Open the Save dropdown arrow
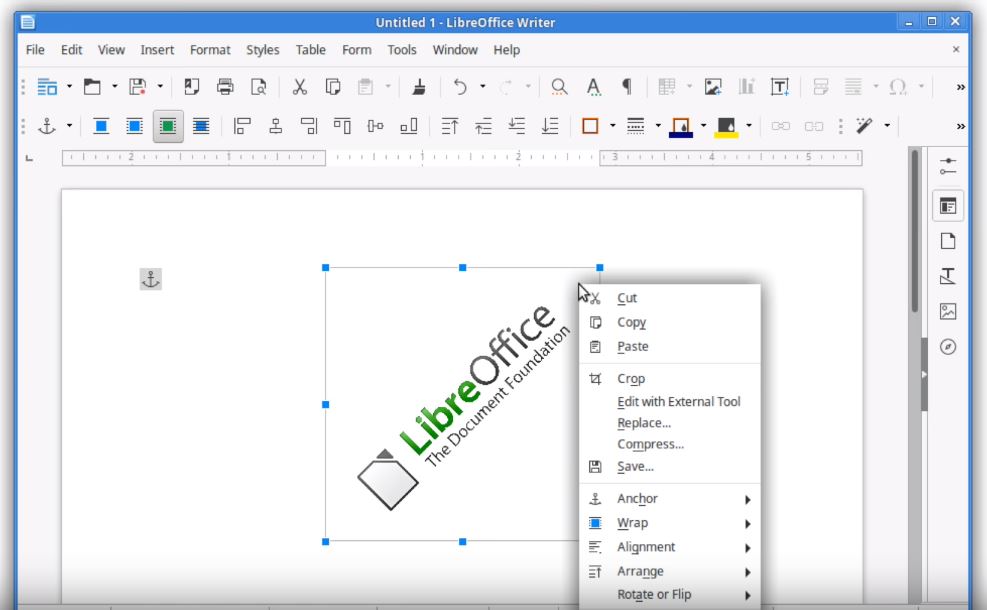 (160, 86)
